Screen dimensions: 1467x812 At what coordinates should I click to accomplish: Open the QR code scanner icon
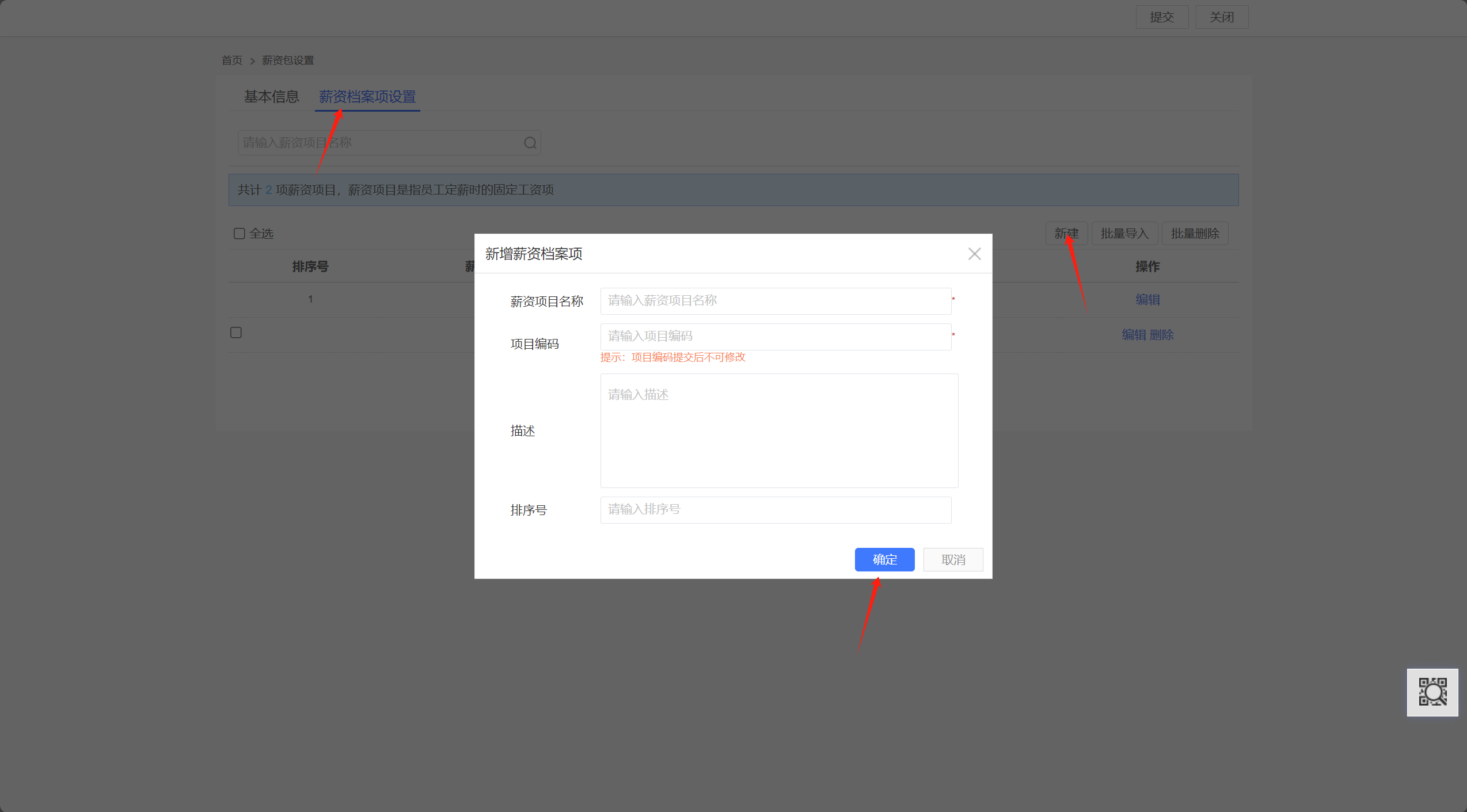(1432, 692)
